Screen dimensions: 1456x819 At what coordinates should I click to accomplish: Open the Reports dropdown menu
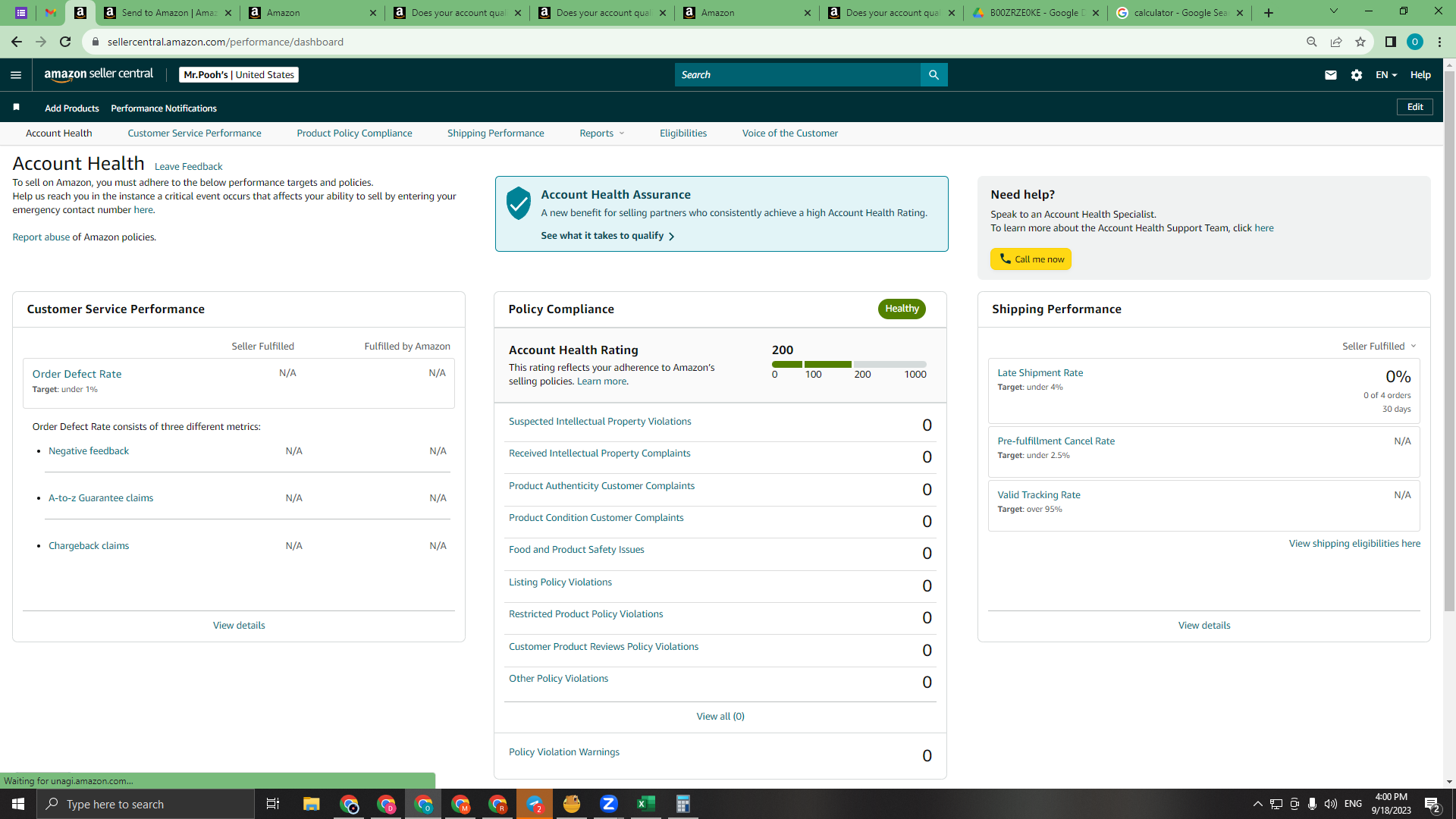coord(602,133)
